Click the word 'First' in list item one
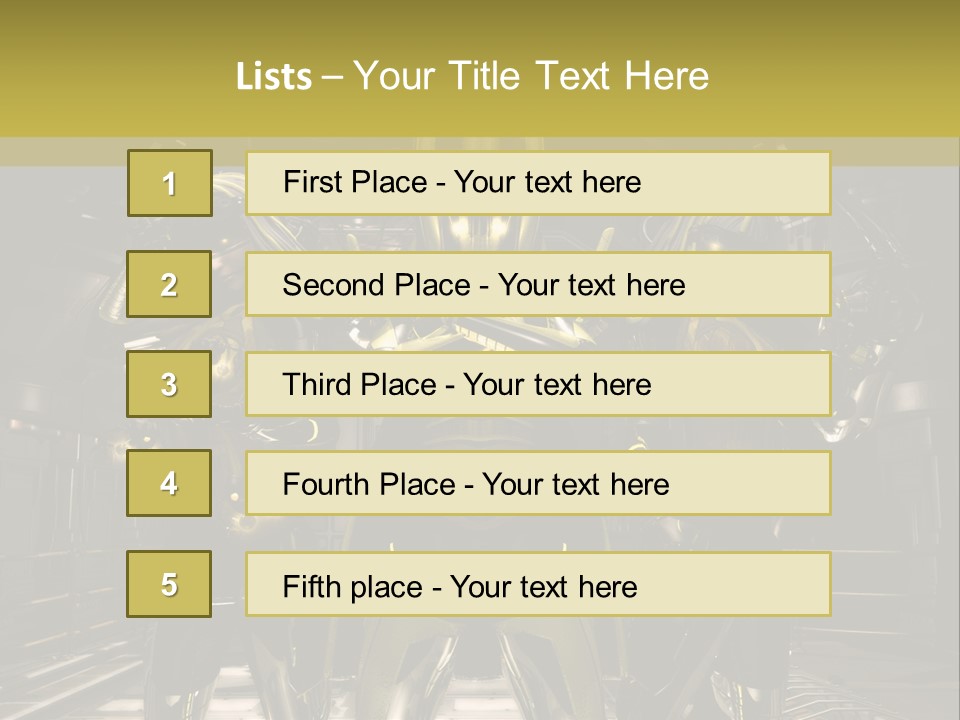 pyautogui.click(x=313, y=182)
